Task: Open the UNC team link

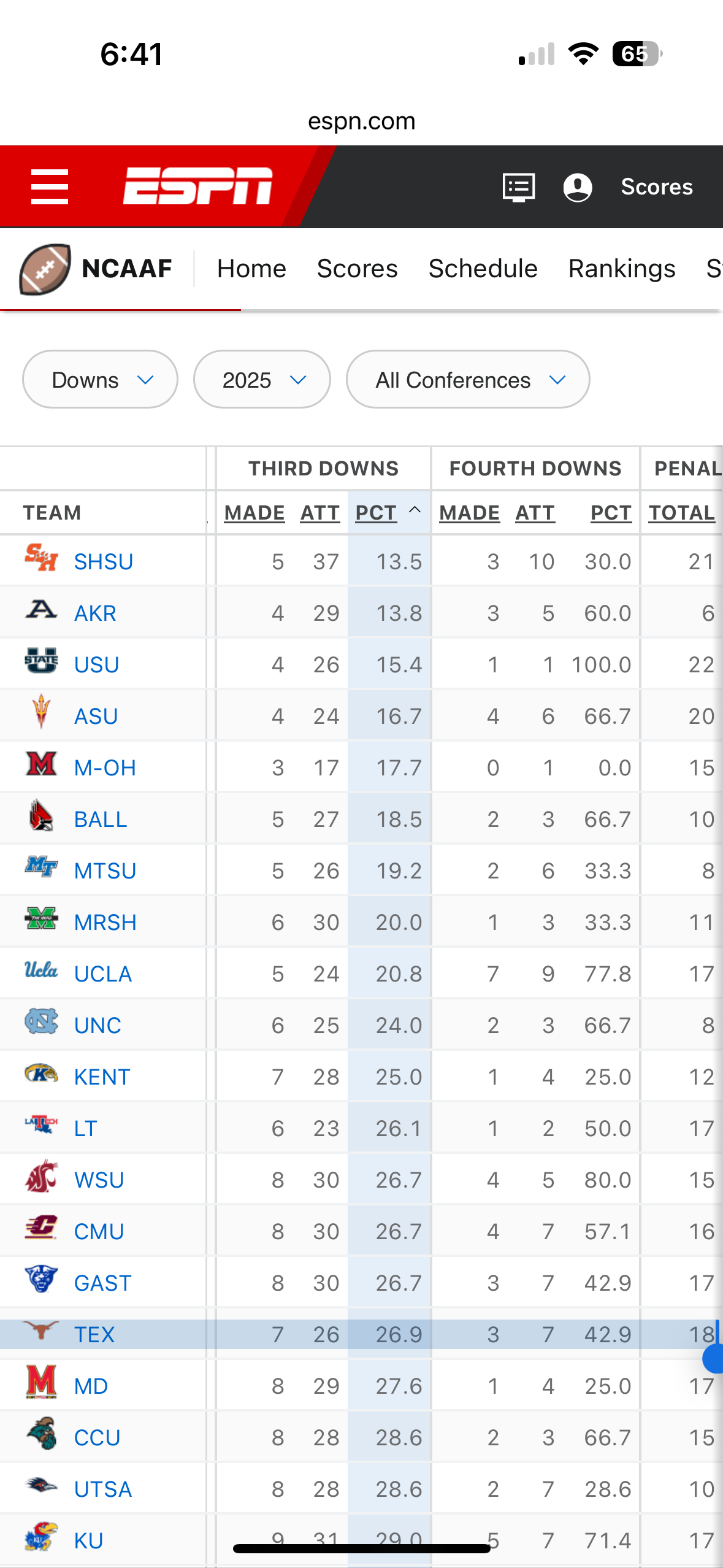Action: 98,1025
